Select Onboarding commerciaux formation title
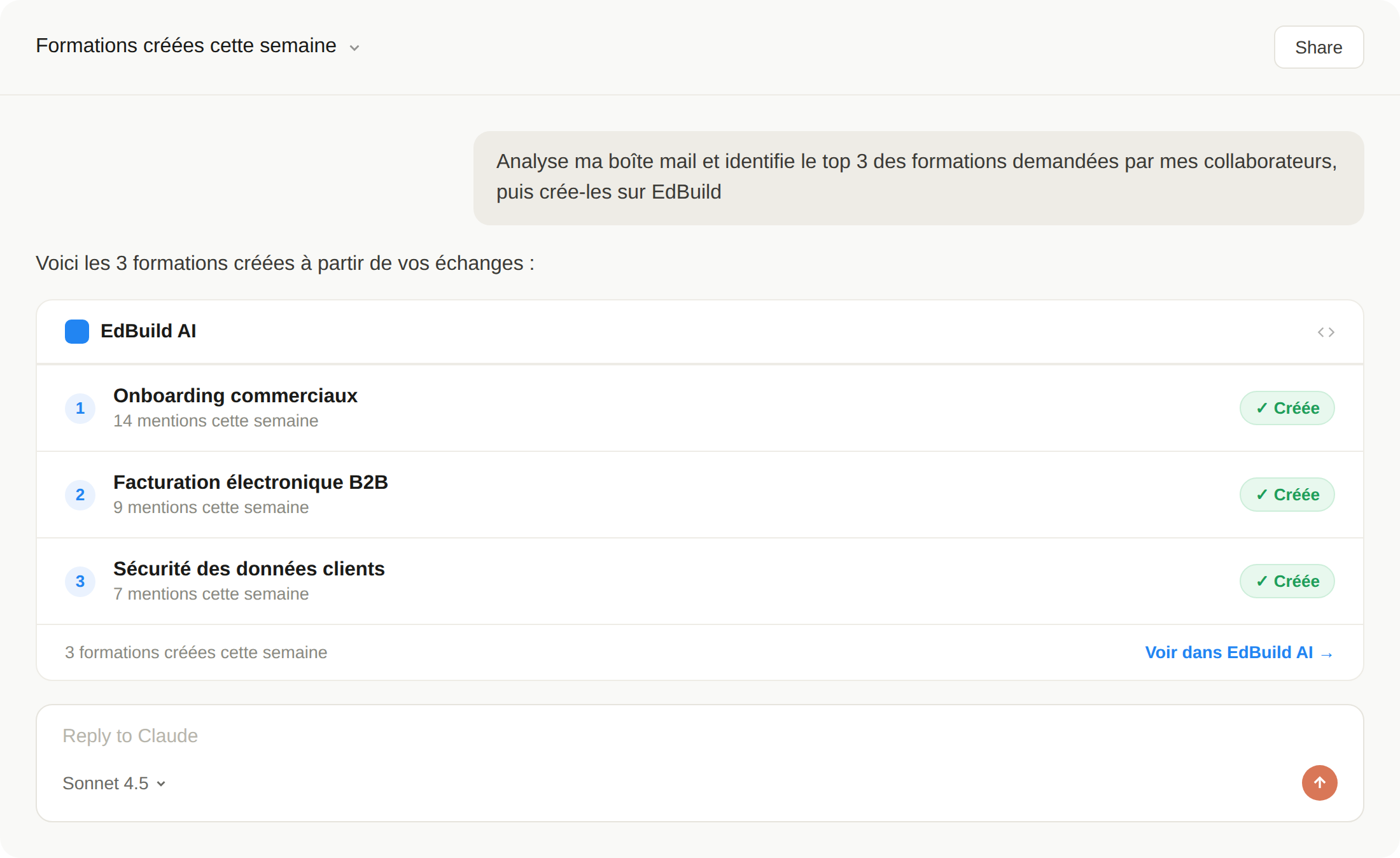 click(x=235, y=396)
